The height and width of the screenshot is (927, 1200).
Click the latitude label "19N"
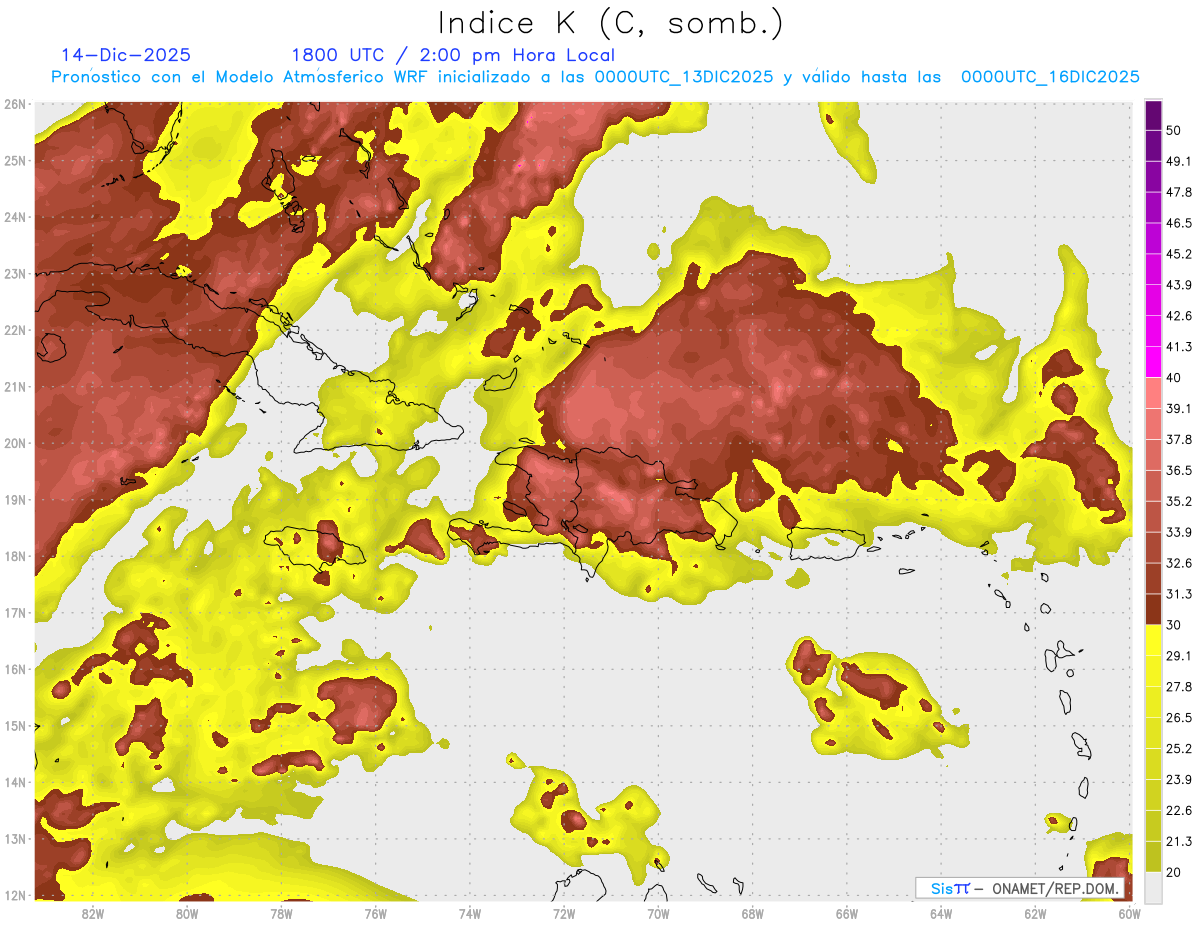pyautogui.click(x=15, y=500)
